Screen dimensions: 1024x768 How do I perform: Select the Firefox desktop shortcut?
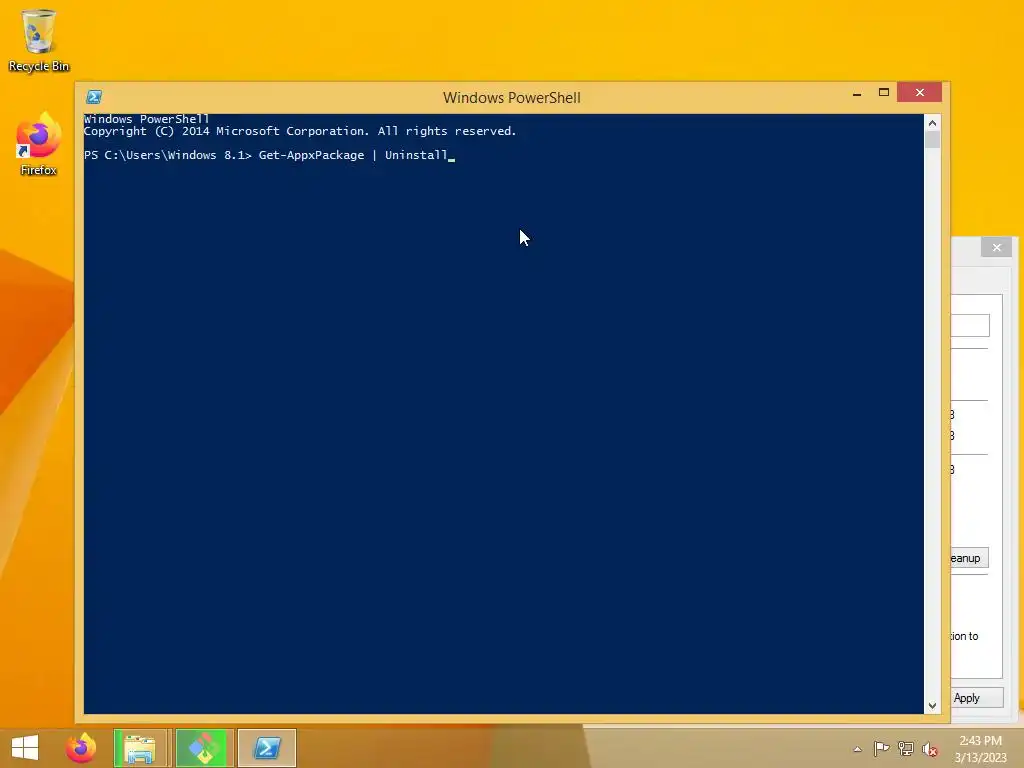[x=39, y=145]
